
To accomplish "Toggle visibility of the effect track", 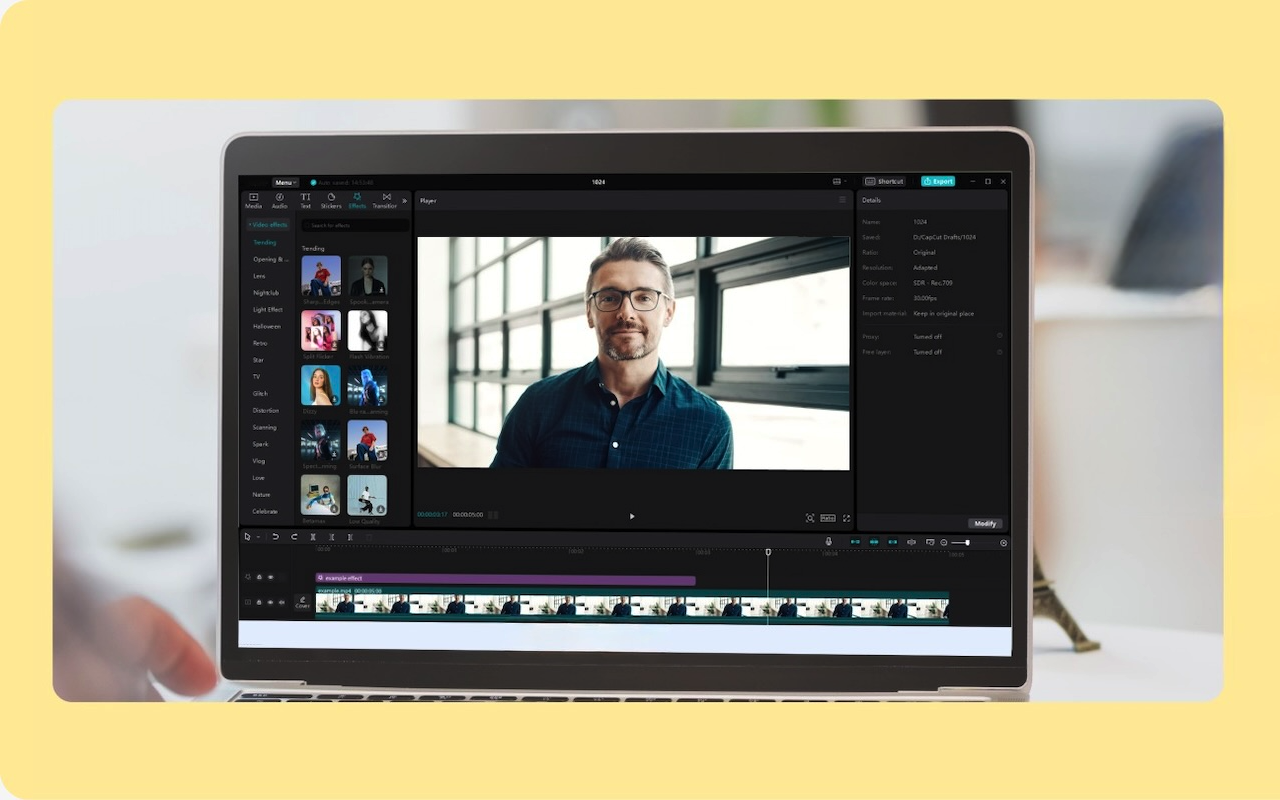I will (270, 577).
